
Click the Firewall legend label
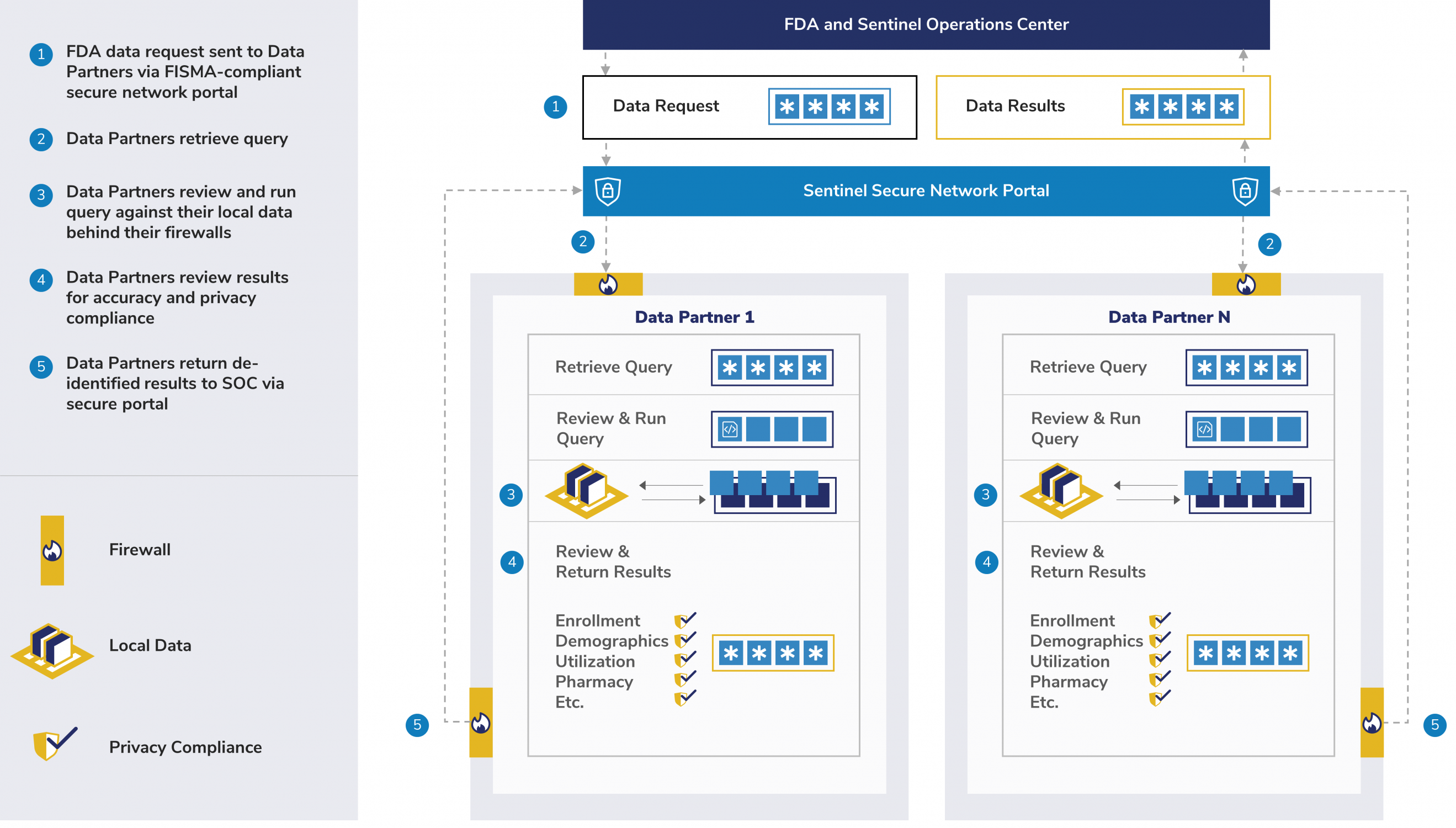(x=139, y=549)
